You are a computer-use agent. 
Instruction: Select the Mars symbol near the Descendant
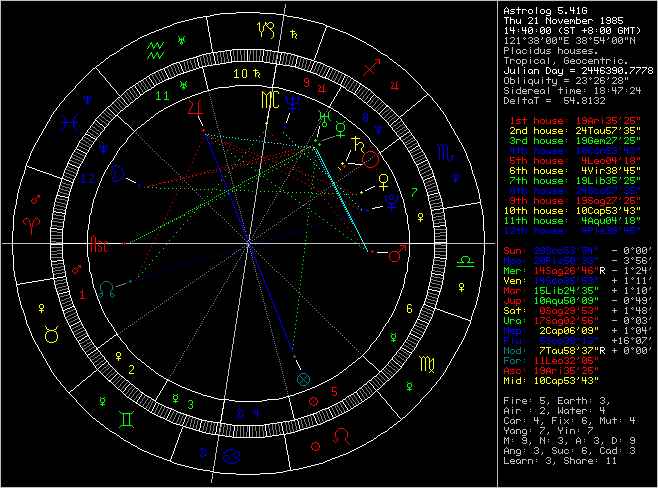(397, 254)
